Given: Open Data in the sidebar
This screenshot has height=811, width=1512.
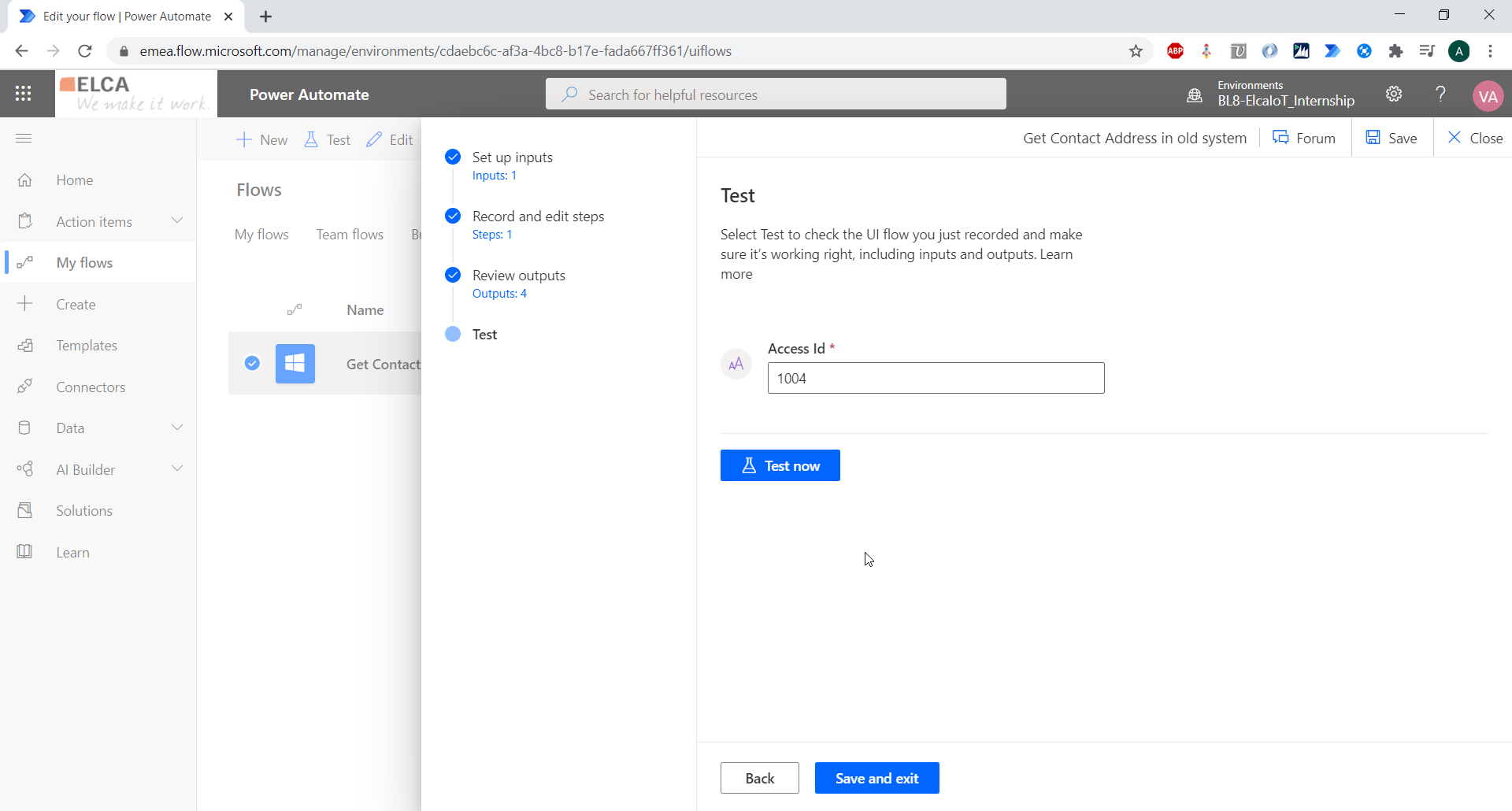Looking at the screenshot, I should [x=70, y=428].
